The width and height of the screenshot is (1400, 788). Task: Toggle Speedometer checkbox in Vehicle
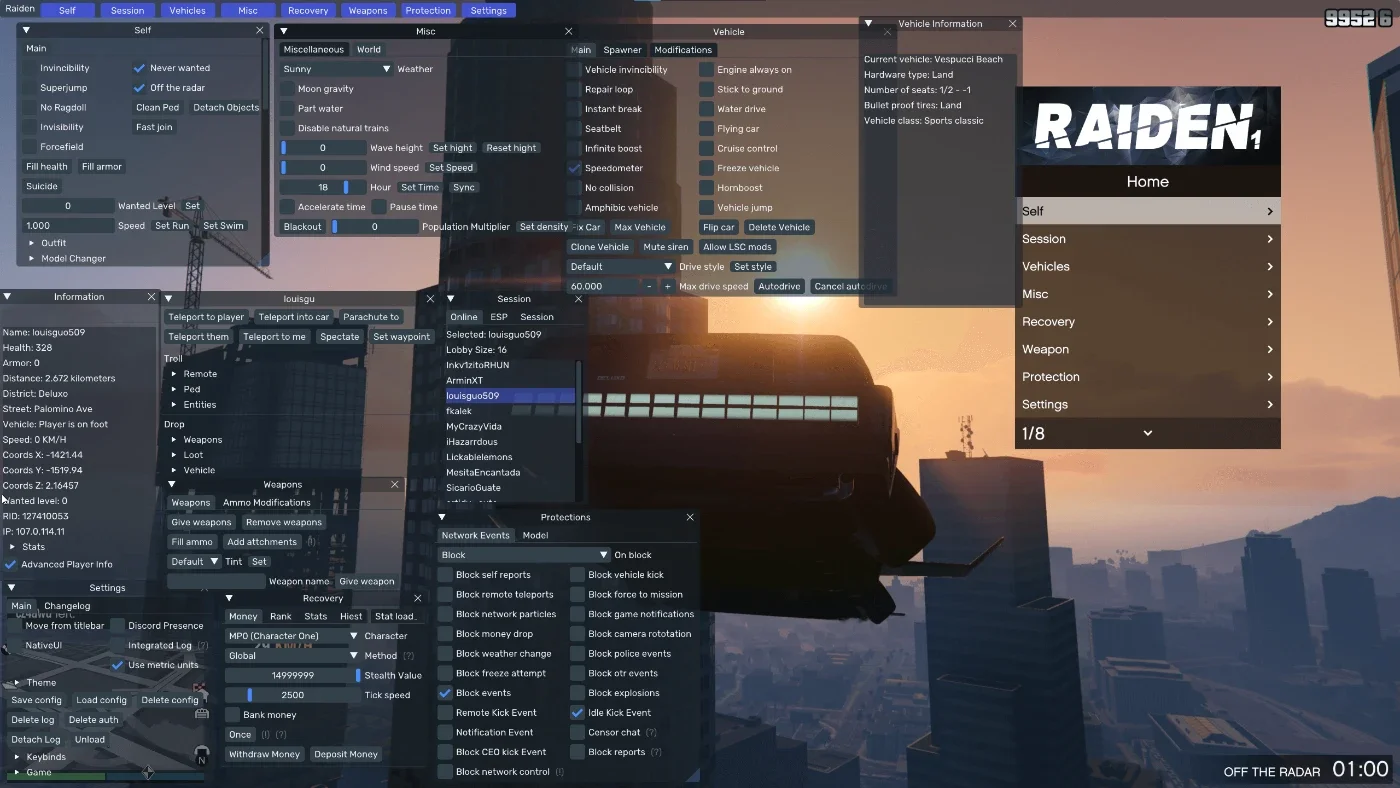(574, 168)
